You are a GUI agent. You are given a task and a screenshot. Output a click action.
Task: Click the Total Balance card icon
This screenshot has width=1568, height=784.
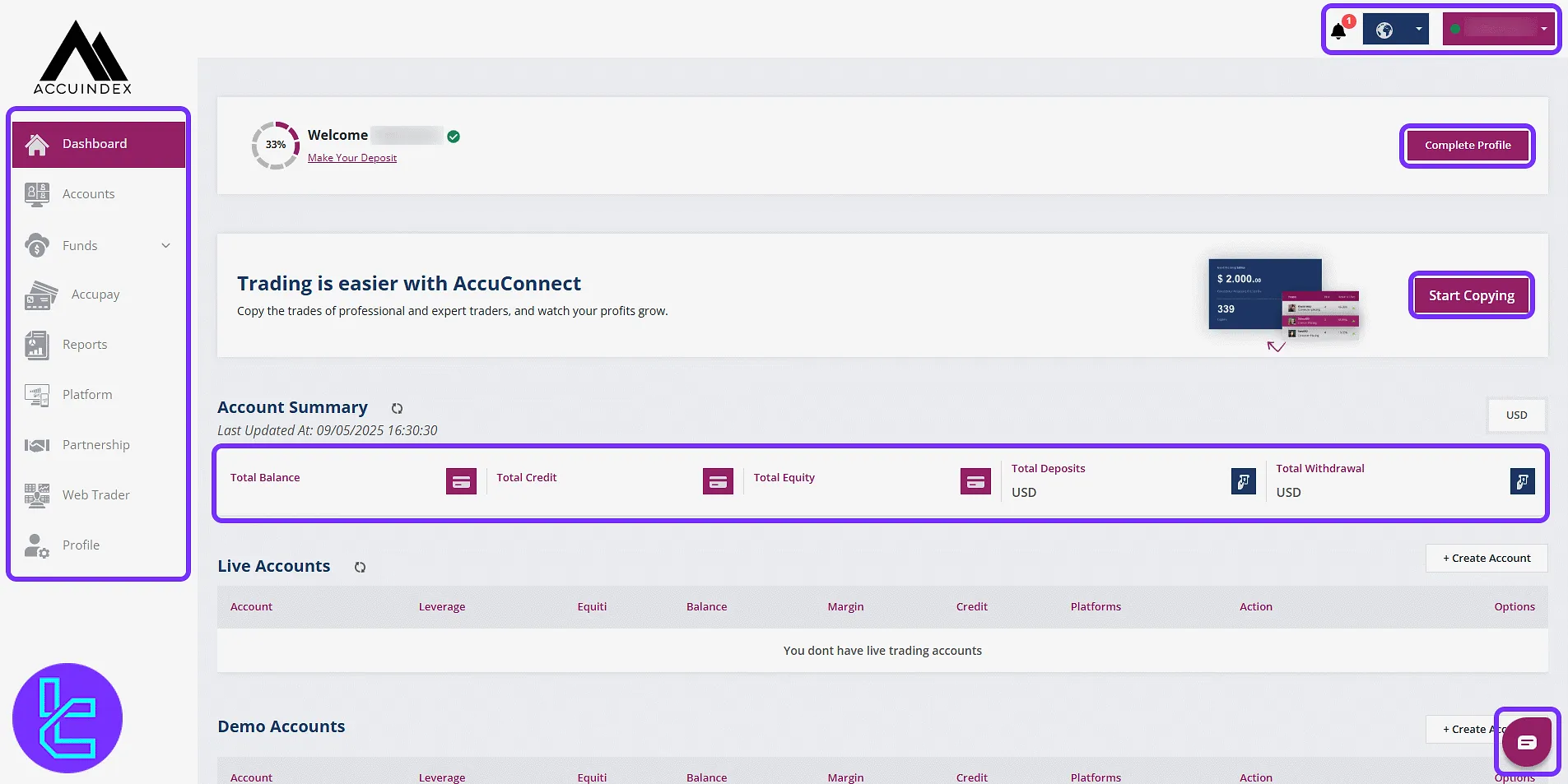pyautogui.click(x=461, y=481)
